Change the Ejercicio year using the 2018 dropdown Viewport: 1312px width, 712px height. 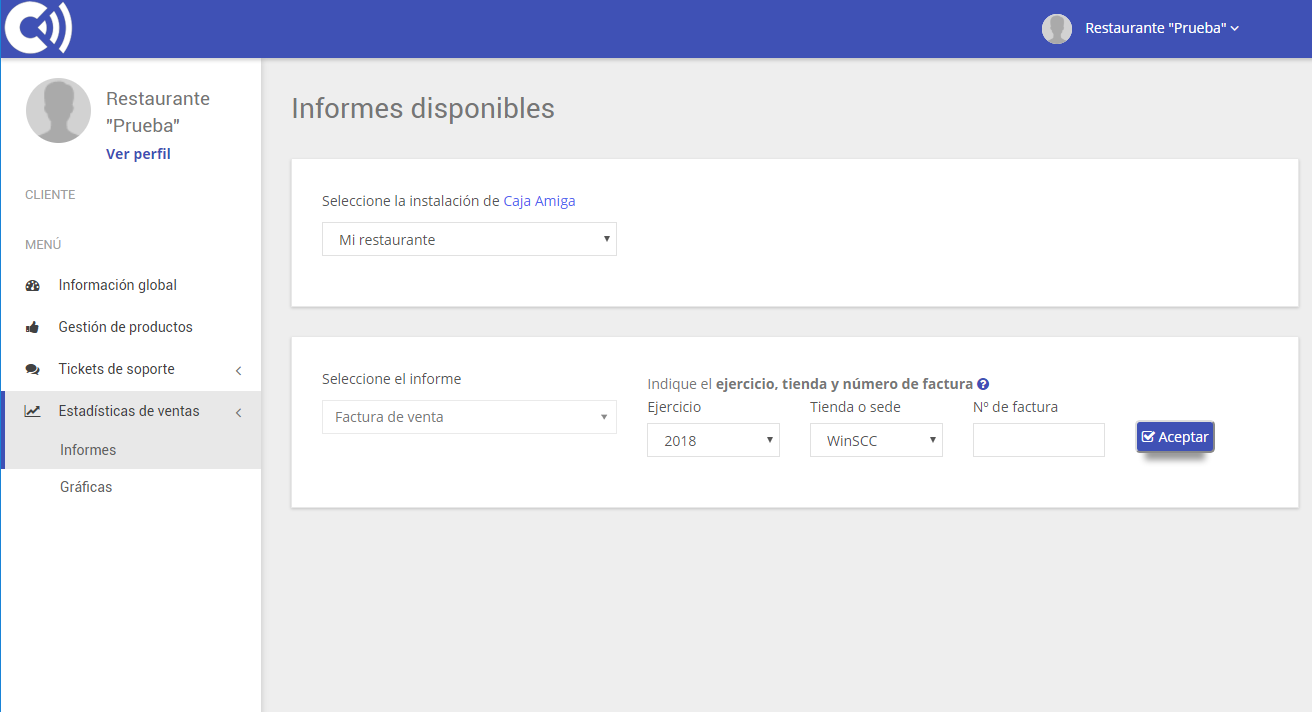click(712, 439)
